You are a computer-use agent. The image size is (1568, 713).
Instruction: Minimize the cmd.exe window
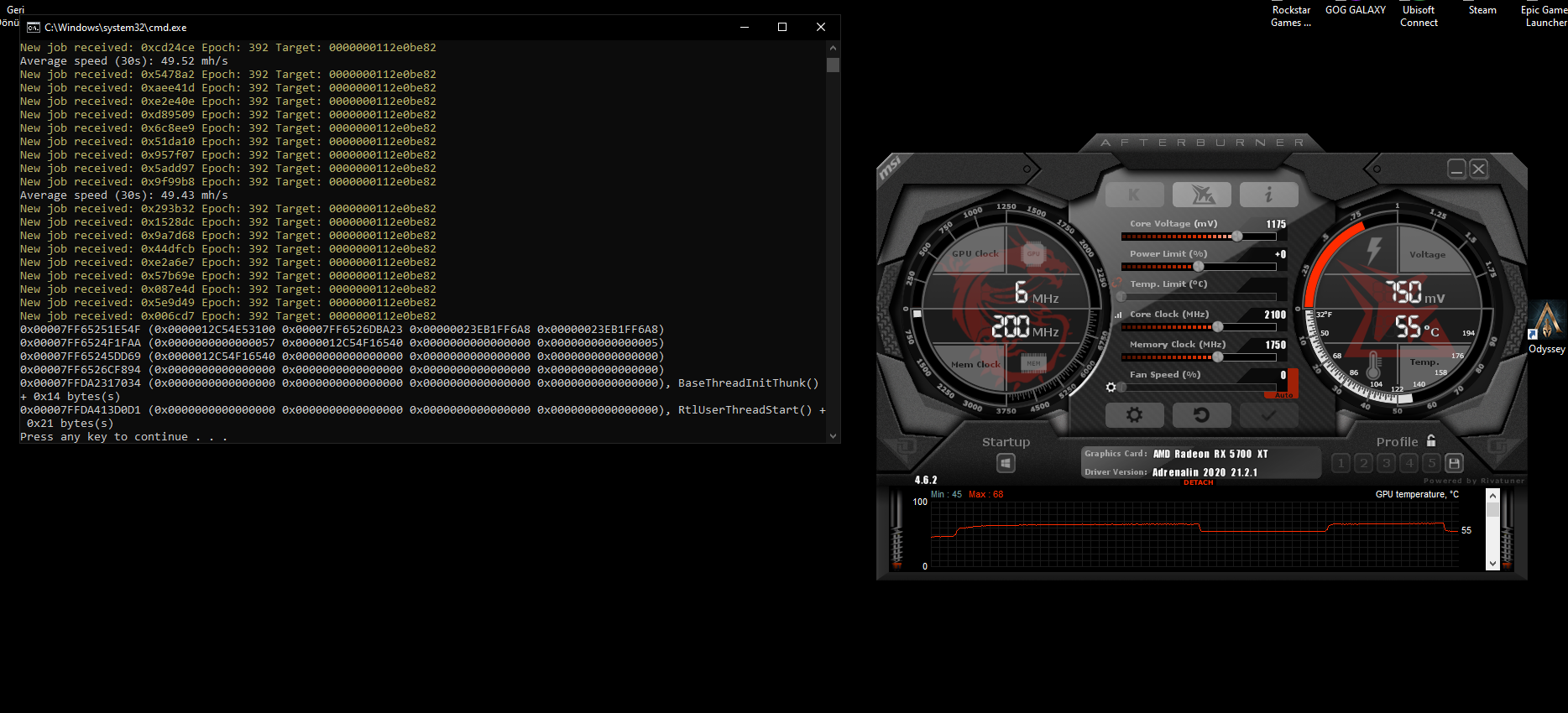click(744, 28)
